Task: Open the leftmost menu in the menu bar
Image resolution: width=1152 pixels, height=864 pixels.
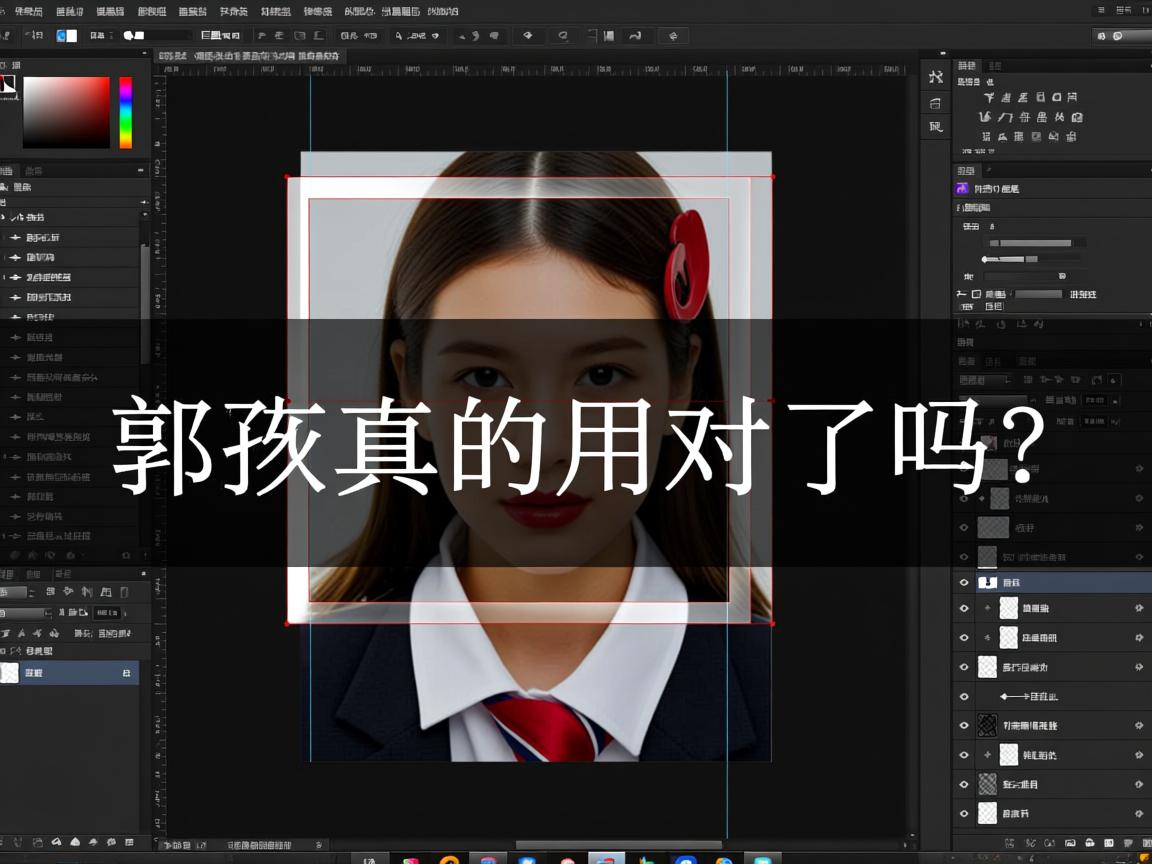Action: point(10,11)
